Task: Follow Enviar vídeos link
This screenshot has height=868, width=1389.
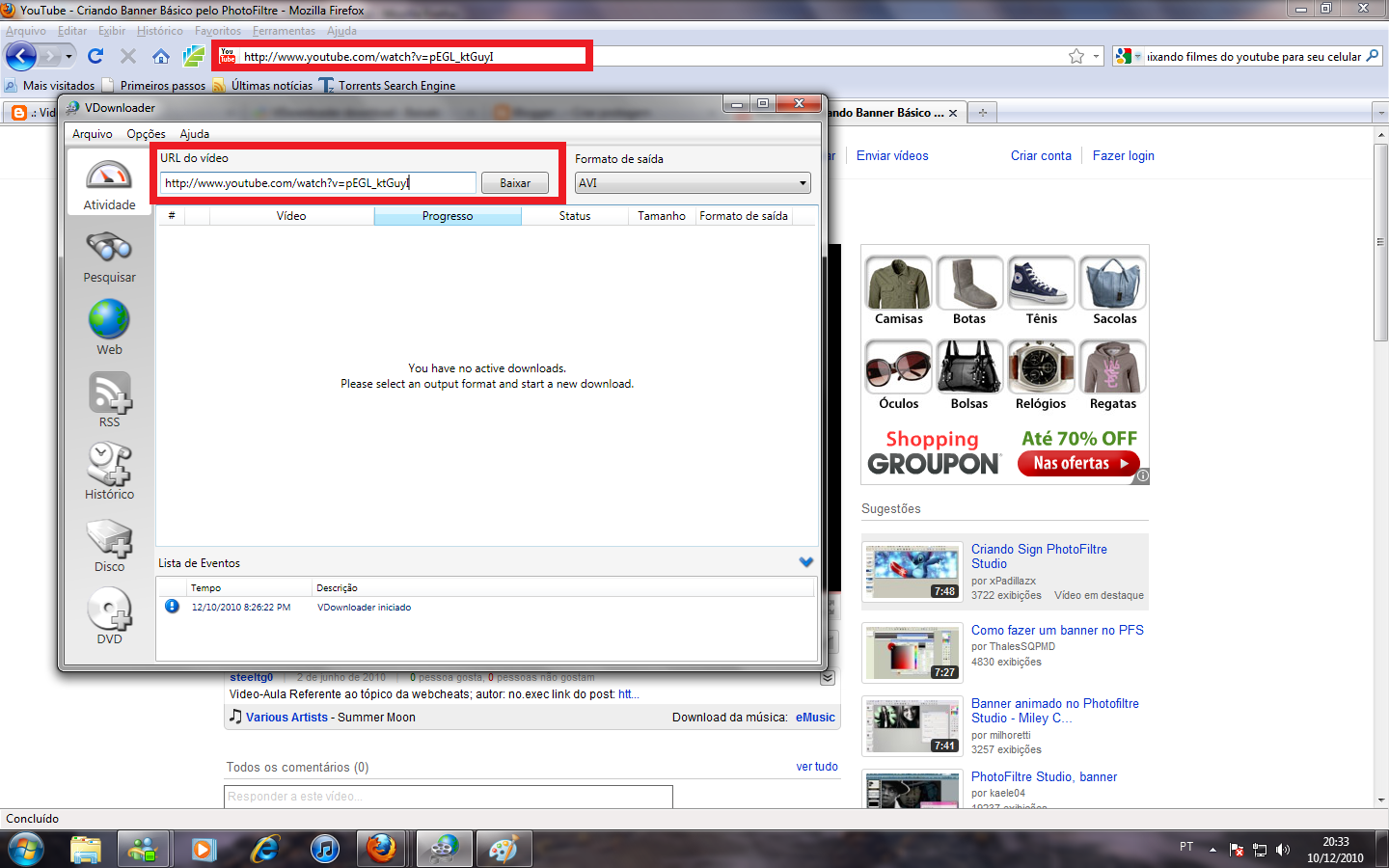Action: (892, 155)
